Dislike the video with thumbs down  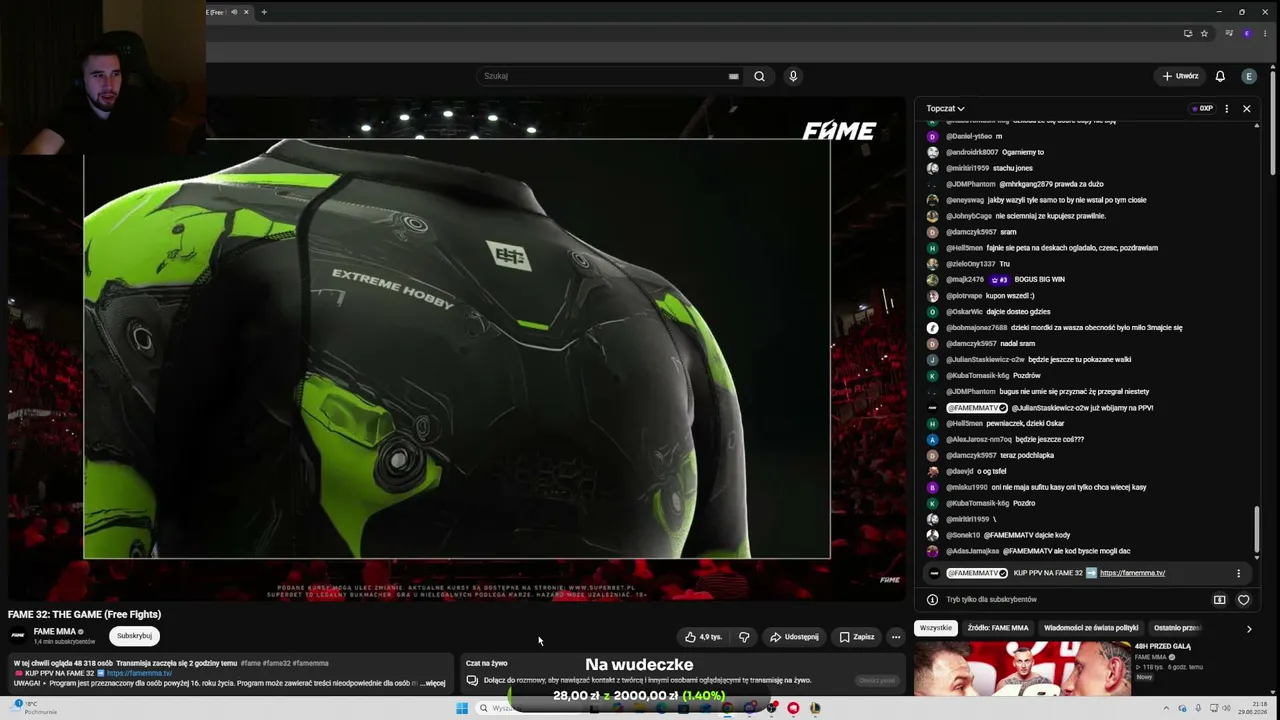coord(744,637)
